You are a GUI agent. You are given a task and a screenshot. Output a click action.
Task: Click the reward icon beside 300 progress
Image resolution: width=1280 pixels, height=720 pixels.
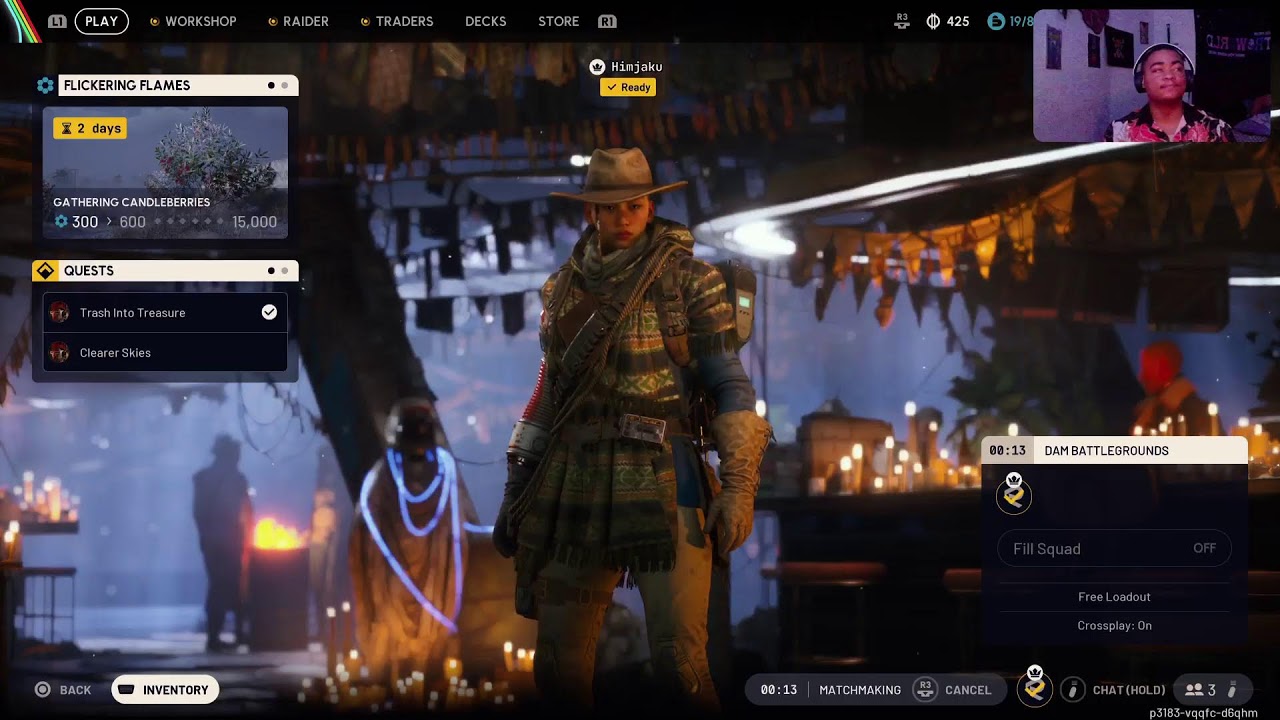coord(61,222)
